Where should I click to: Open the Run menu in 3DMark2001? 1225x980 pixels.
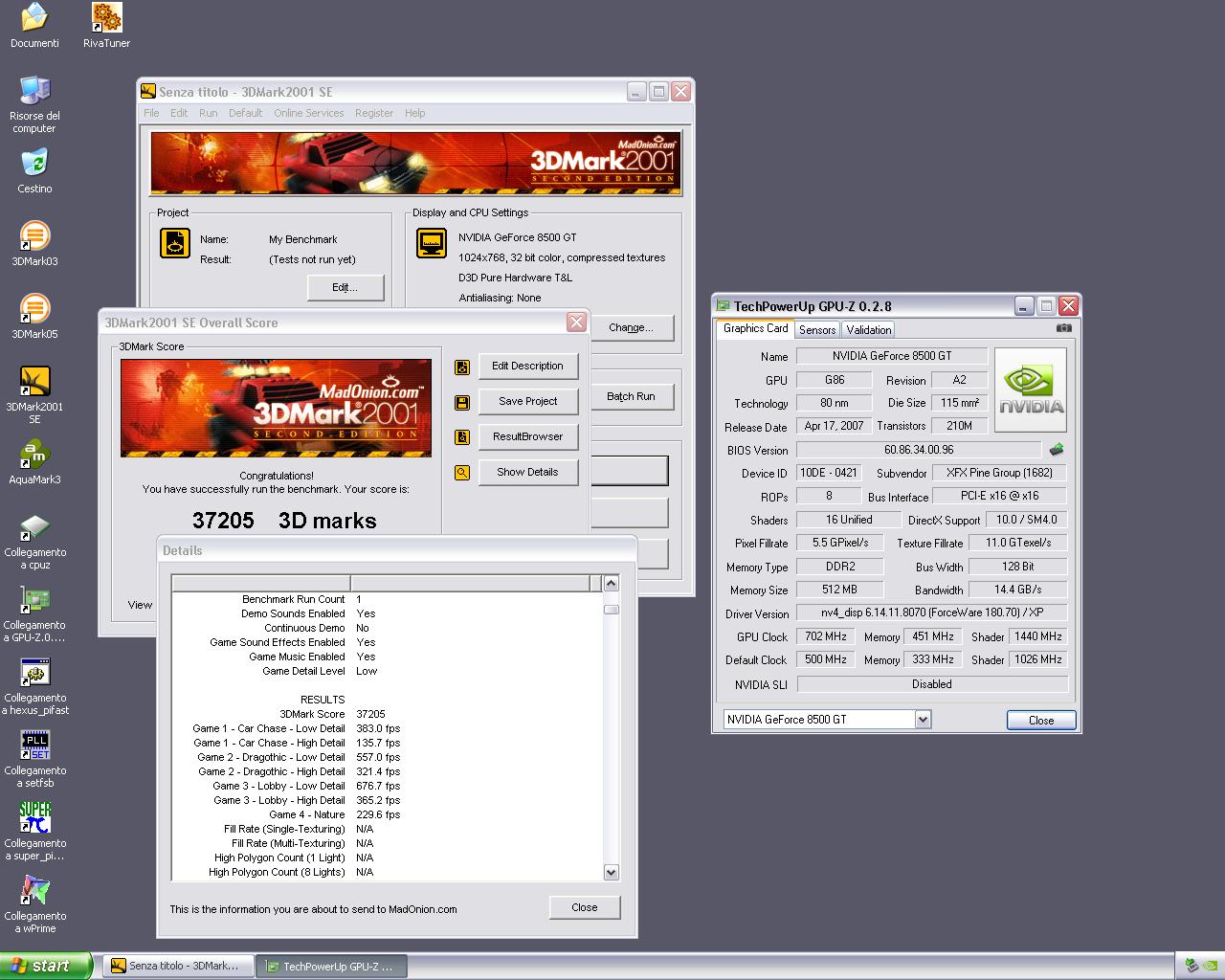(x=208, y=113)
